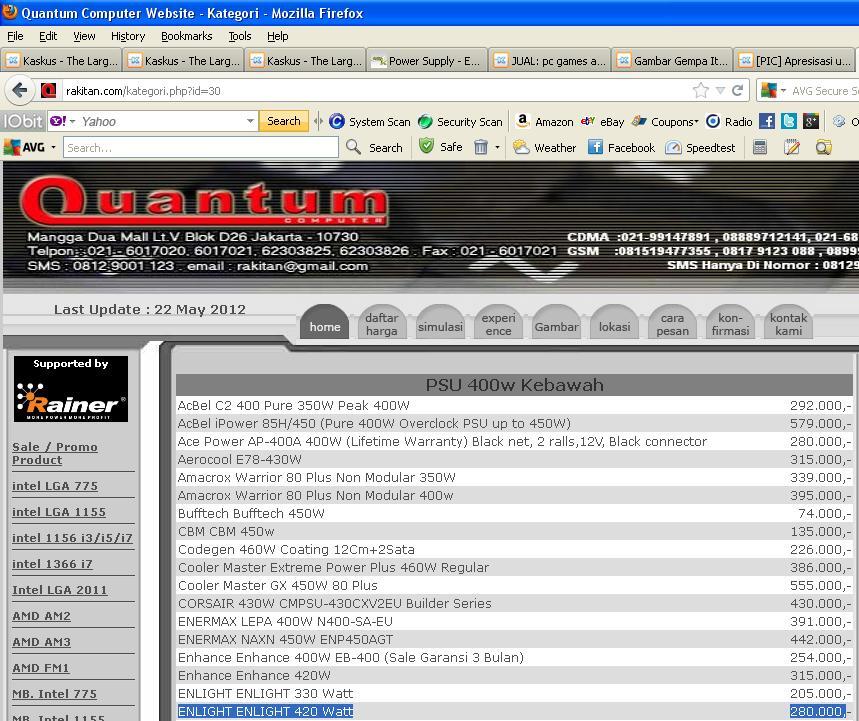
Task: Launch the AVG Speedtest
Action: click(700, 147)
